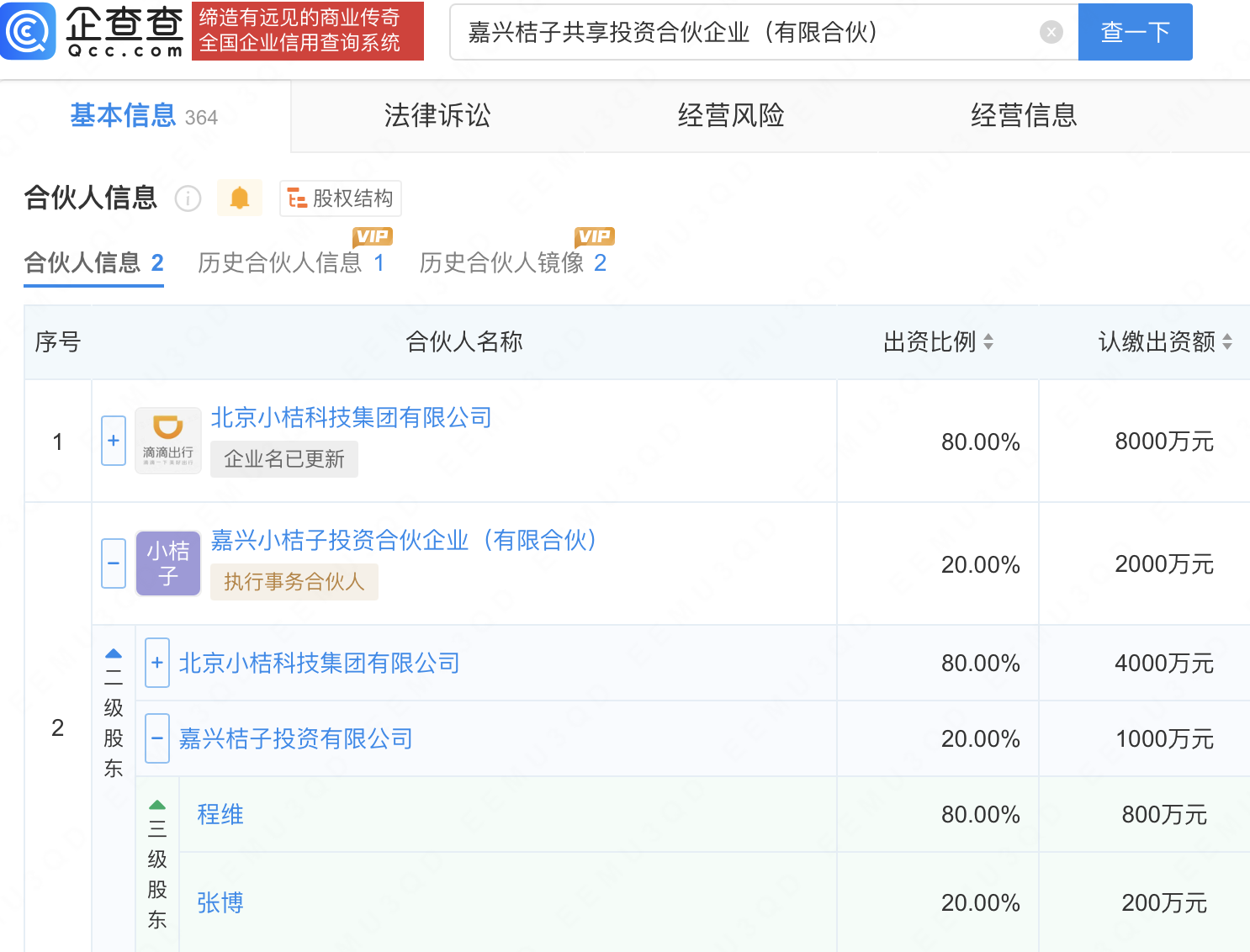Collapse 嘉兴小桔子投资合伙企业 row with minus button

(x=114, y=563)
